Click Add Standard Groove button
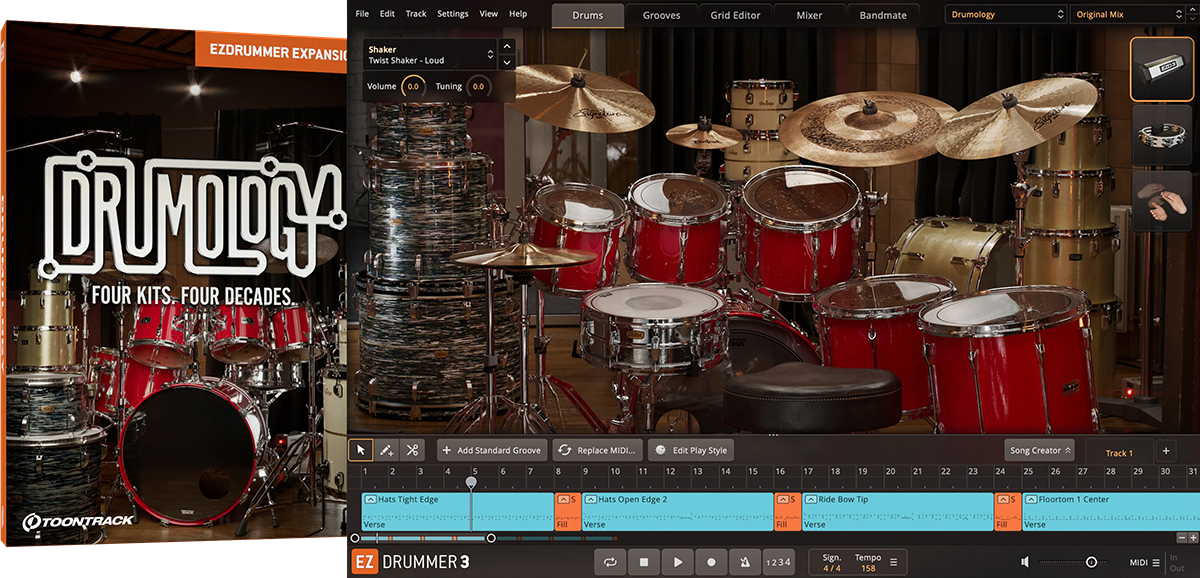Image resolution: width=1200 pixels, height=578 pixels. point(494,451)
